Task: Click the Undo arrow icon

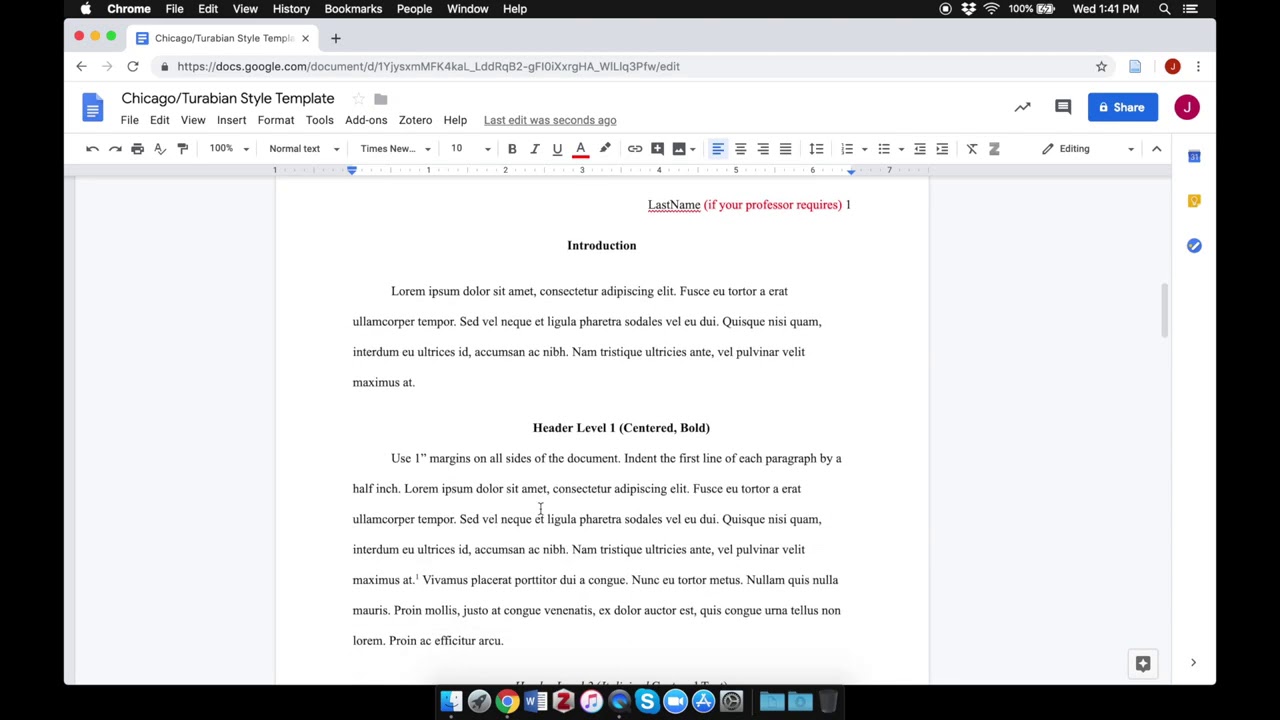Action: (92, 149)
